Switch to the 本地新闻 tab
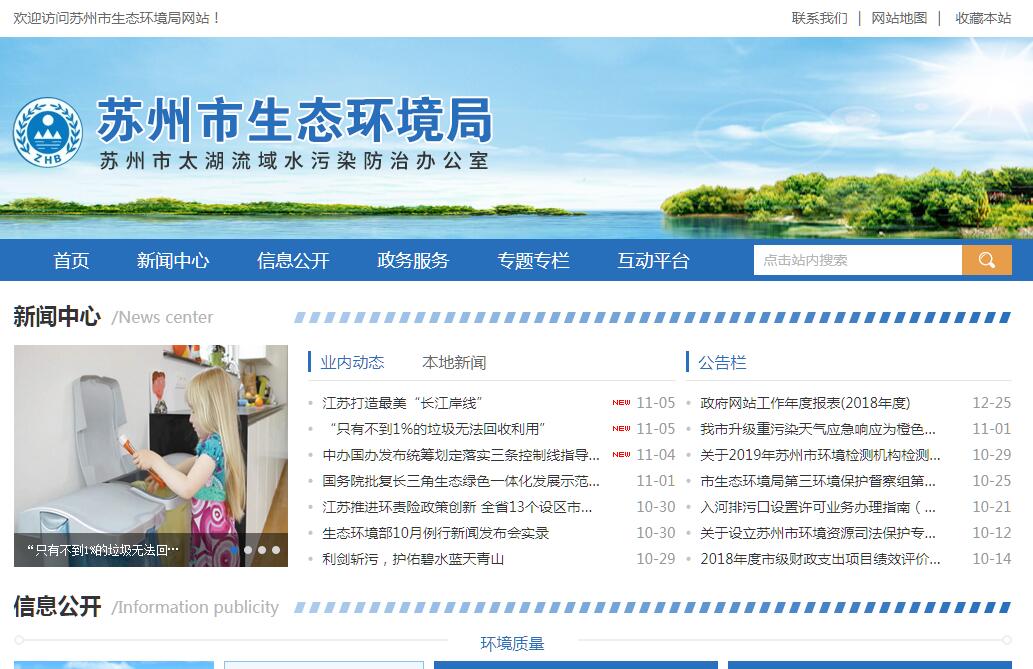Screen dimensions: 1033x669 (453, 362)
